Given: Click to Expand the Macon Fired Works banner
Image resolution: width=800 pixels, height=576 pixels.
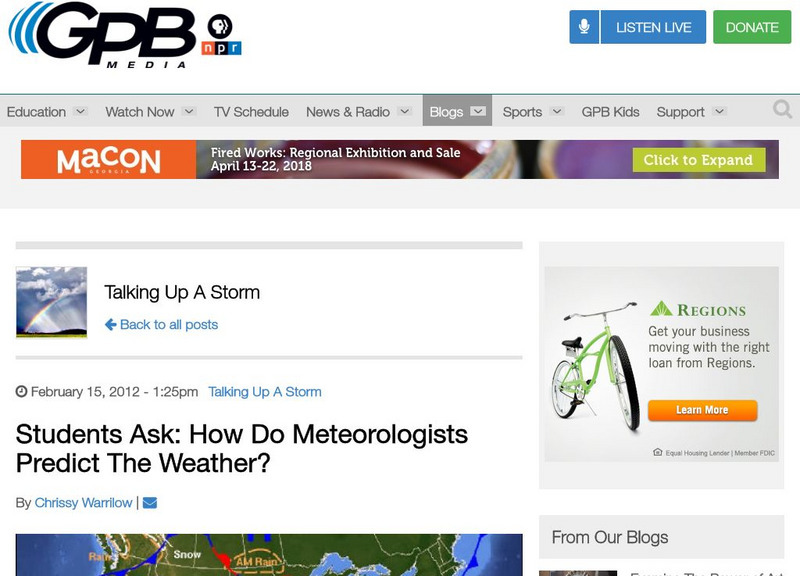Looking at the screenshot, I should click(699, 159).
